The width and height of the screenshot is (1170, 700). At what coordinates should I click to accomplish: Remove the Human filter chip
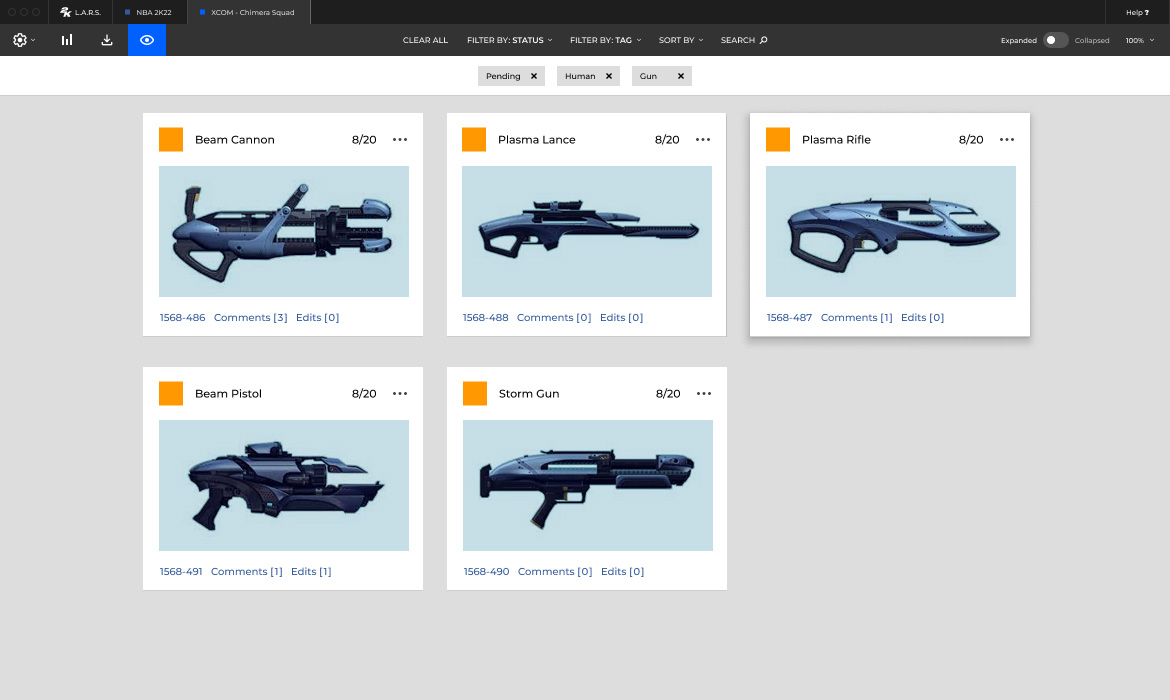(x=609, y=76)
